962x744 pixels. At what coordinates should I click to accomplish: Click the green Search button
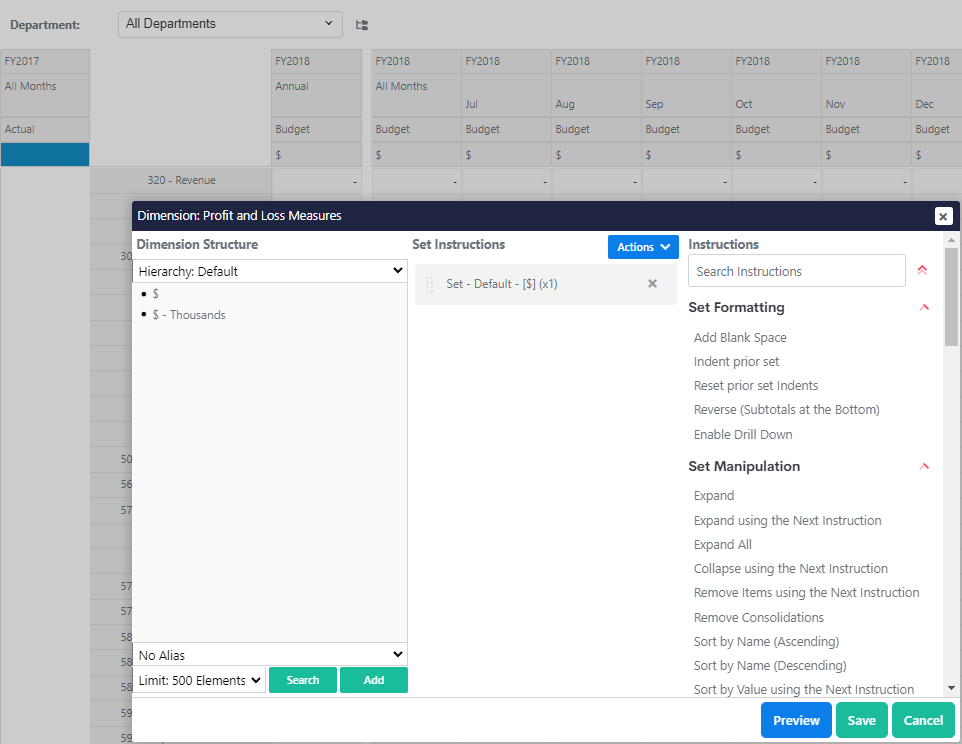click(x=303, y=680)
